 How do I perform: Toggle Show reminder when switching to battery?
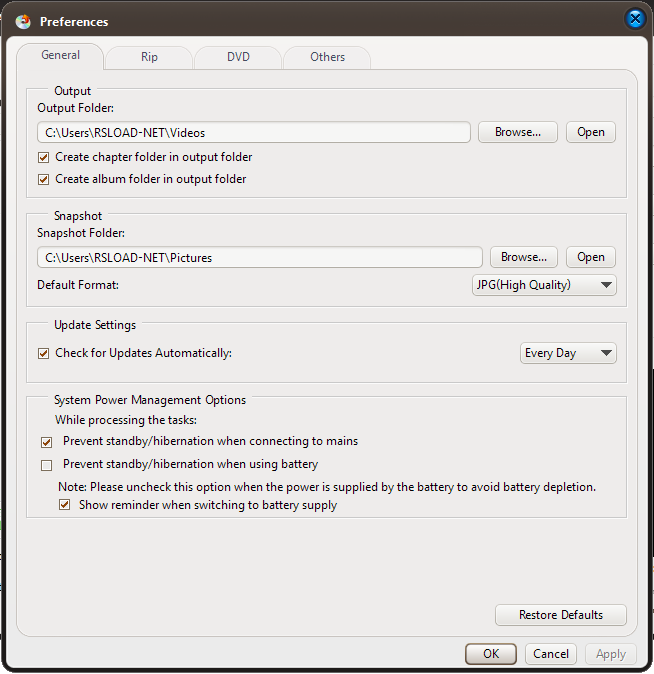coord(64,505)
